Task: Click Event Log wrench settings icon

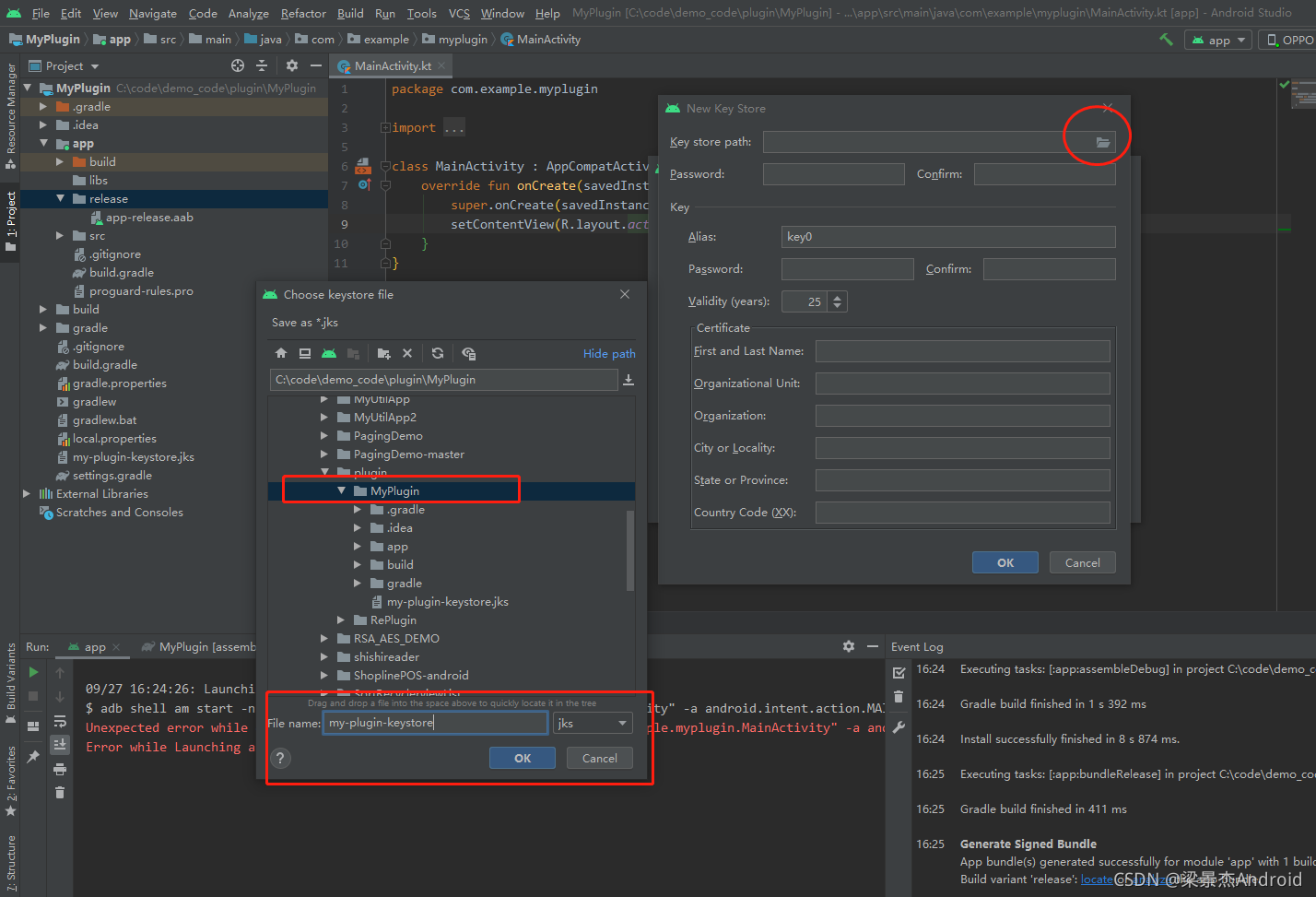Action: click(899, 727)
